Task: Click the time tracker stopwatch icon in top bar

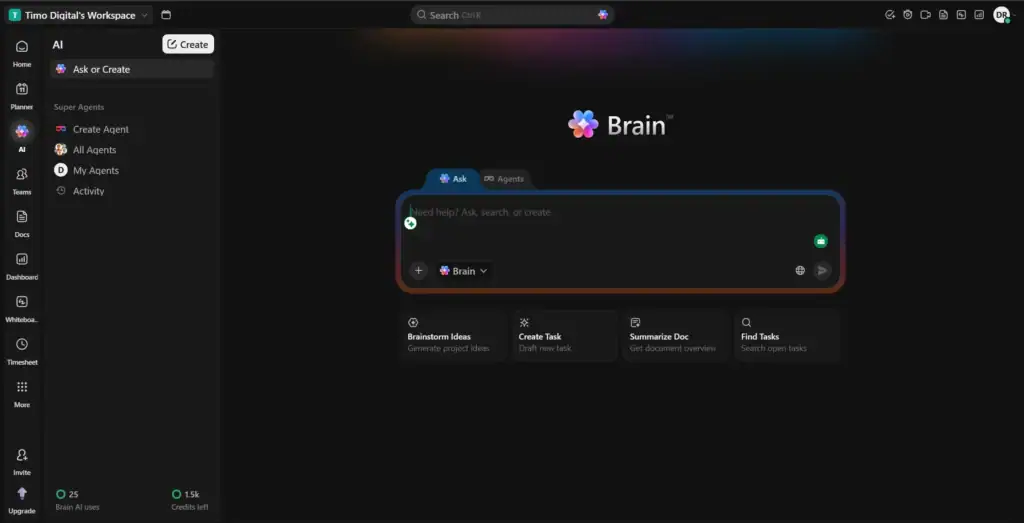Action: coord(907,14)
